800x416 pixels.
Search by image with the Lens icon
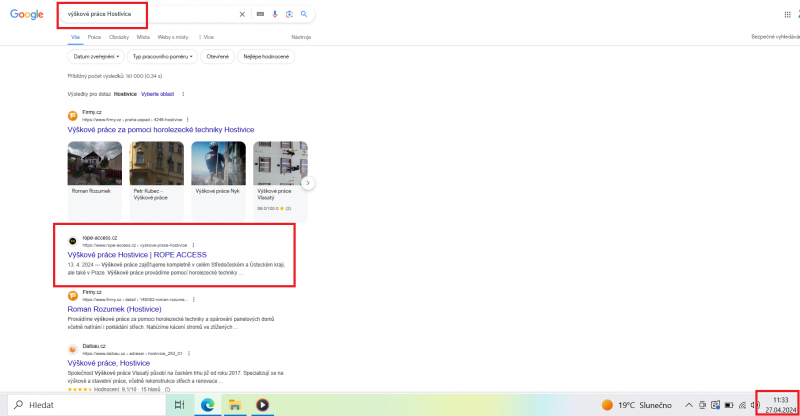289,14
